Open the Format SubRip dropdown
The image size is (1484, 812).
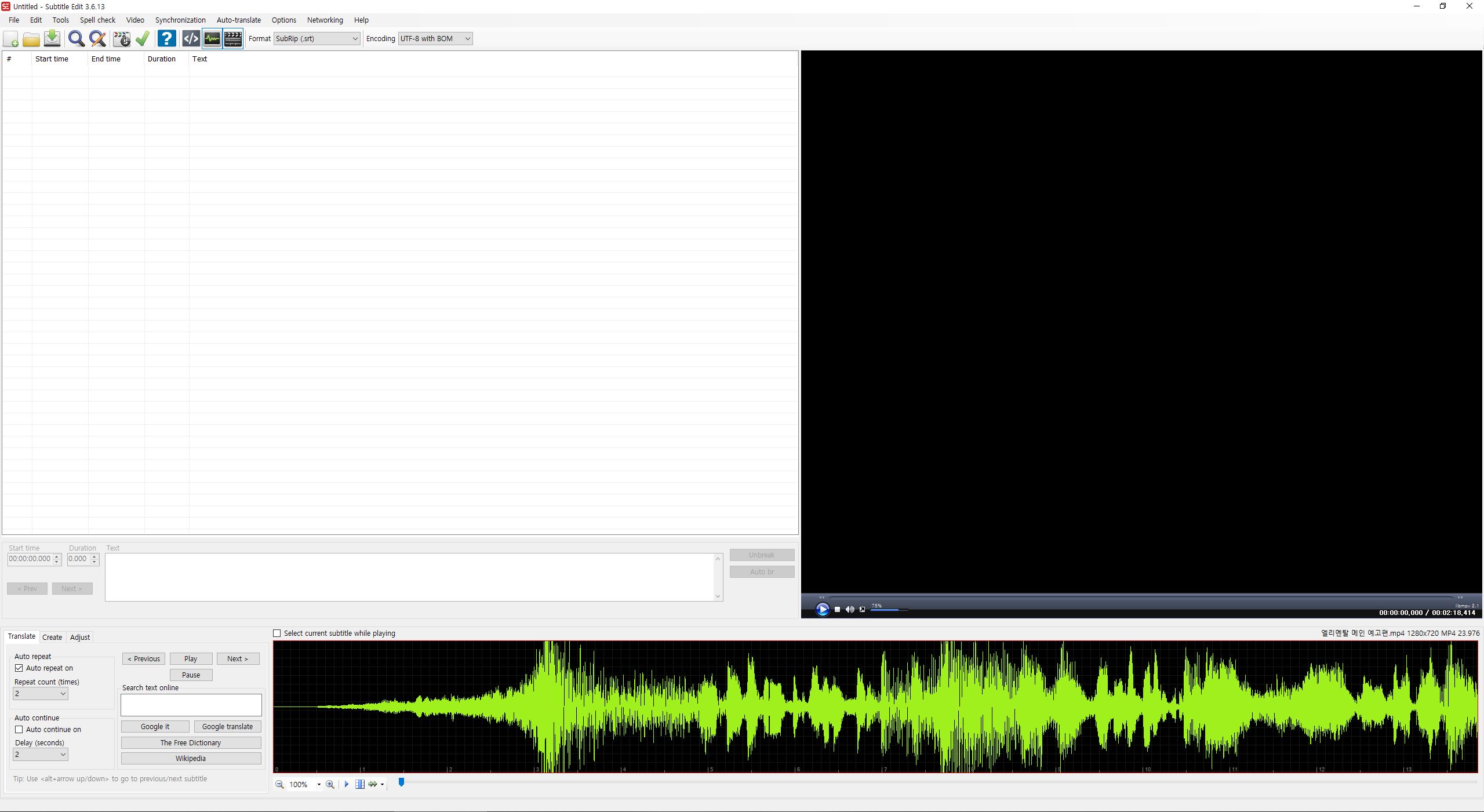point(317,39)
